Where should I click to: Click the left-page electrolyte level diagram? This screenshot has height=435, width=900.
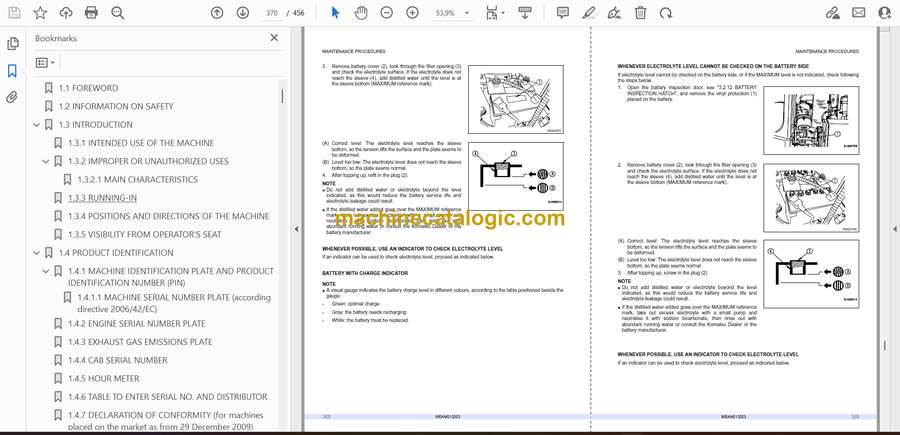coord(515,177)
